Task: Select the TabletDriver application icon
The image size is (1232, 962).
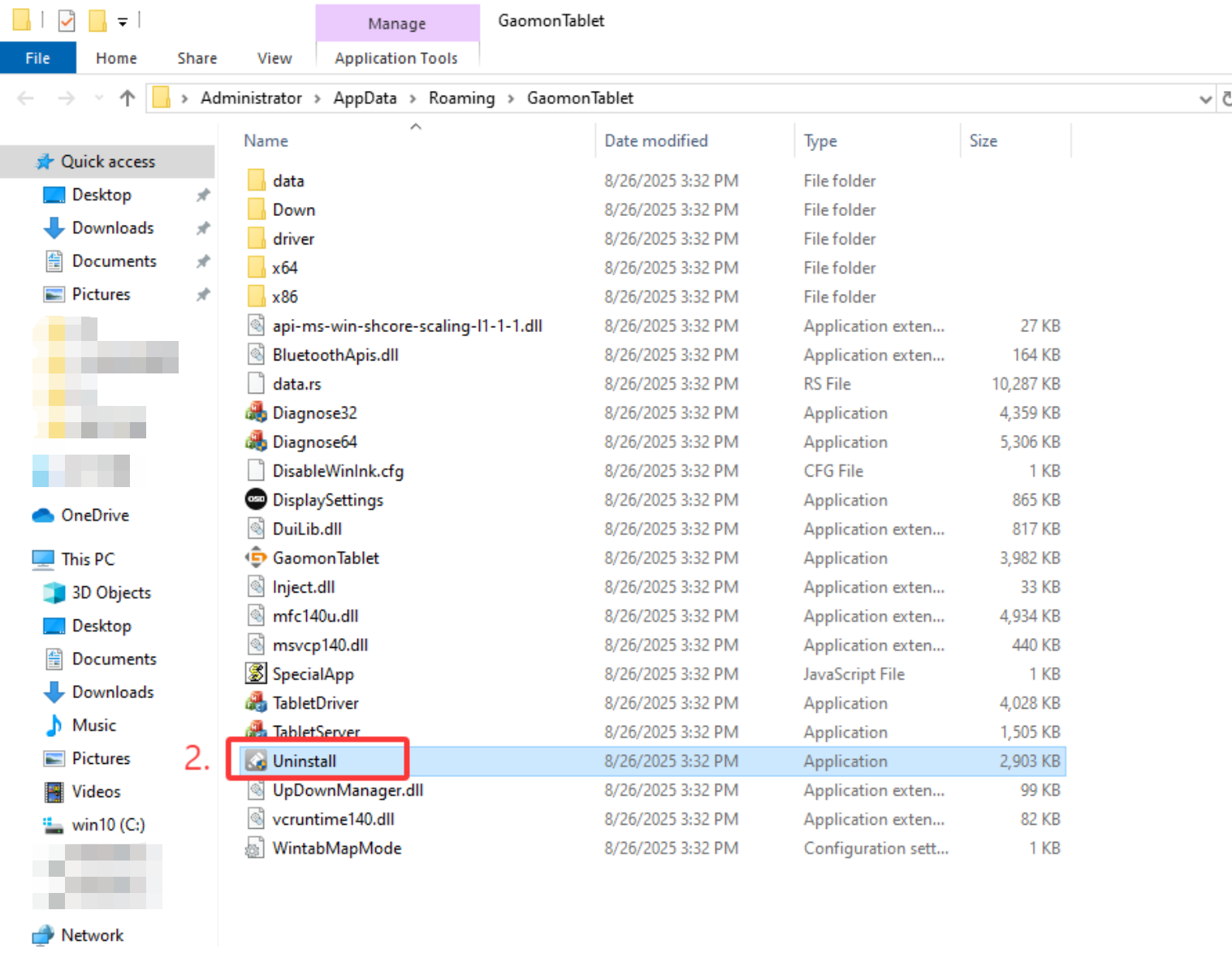Action: [x=256, y=703]
